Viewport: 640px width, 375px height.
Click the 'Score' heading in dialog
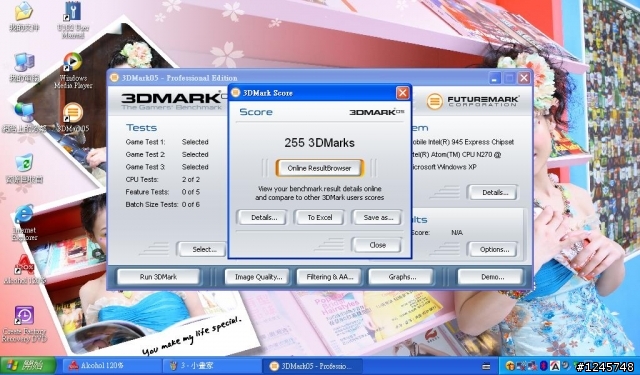pyautogui.click(x=256, y=112)
